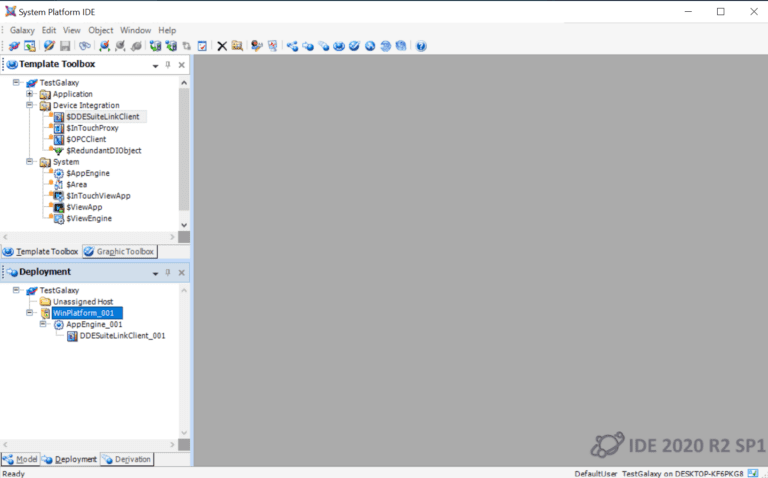The height and width of the screenshot is (478, 768).
Task: Select WinPlatform_001 in the Deployment tree
Action: [87, 313]
